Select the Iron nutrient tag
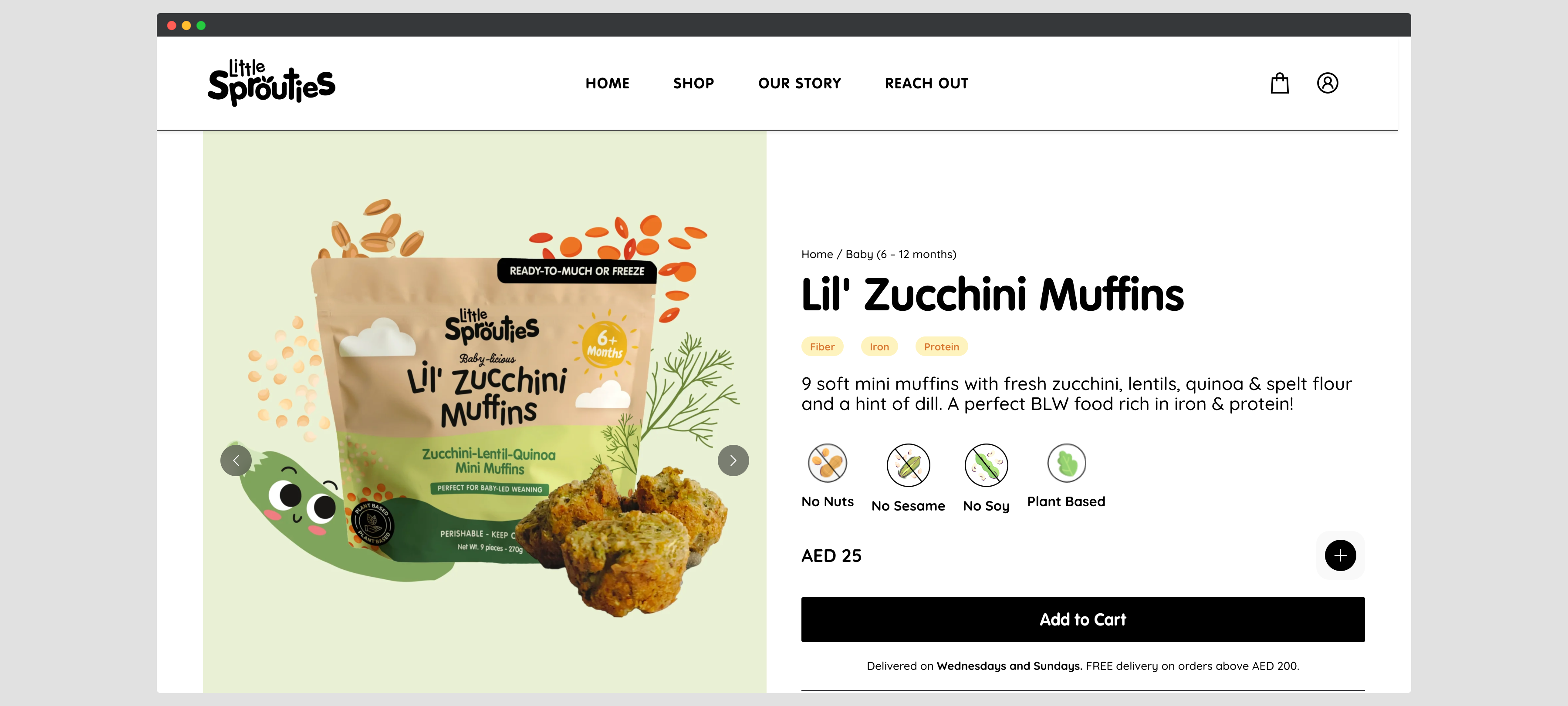The image size is (1568, 706). [879, 346]
